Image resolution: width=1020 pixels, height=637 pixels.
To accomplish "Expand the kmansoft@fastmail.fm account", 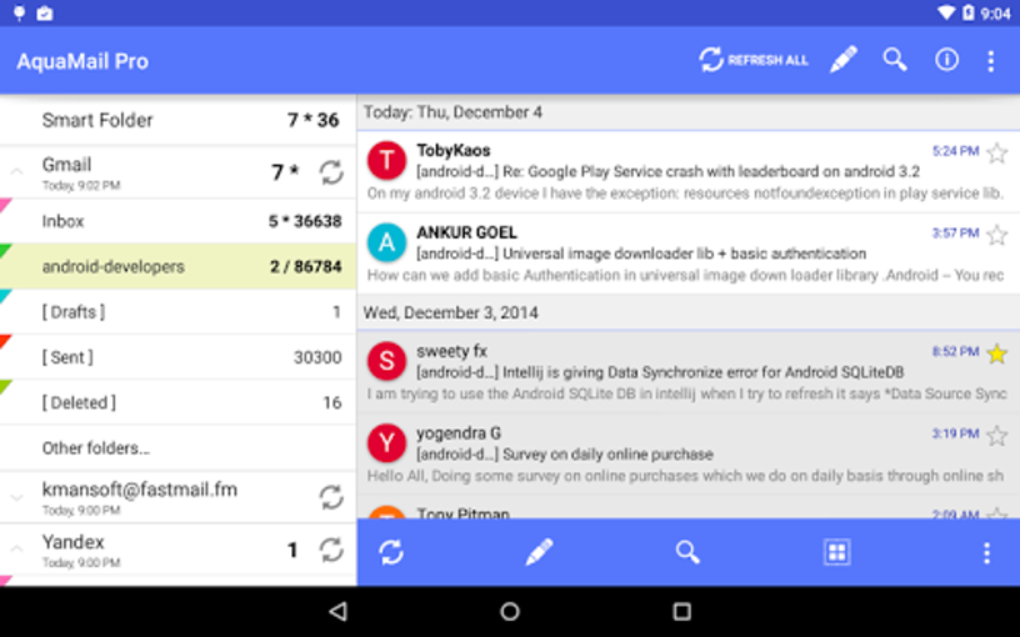I will tap(15, 496).
